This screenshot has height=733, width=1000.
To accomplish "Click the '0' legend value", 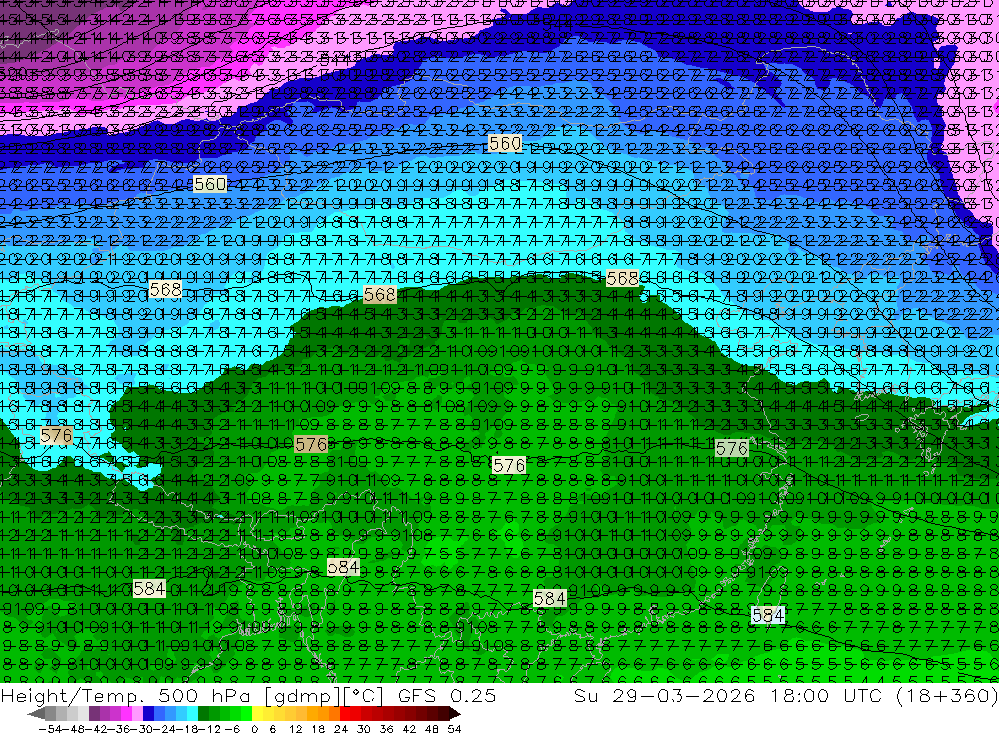I will pos(254,729).
